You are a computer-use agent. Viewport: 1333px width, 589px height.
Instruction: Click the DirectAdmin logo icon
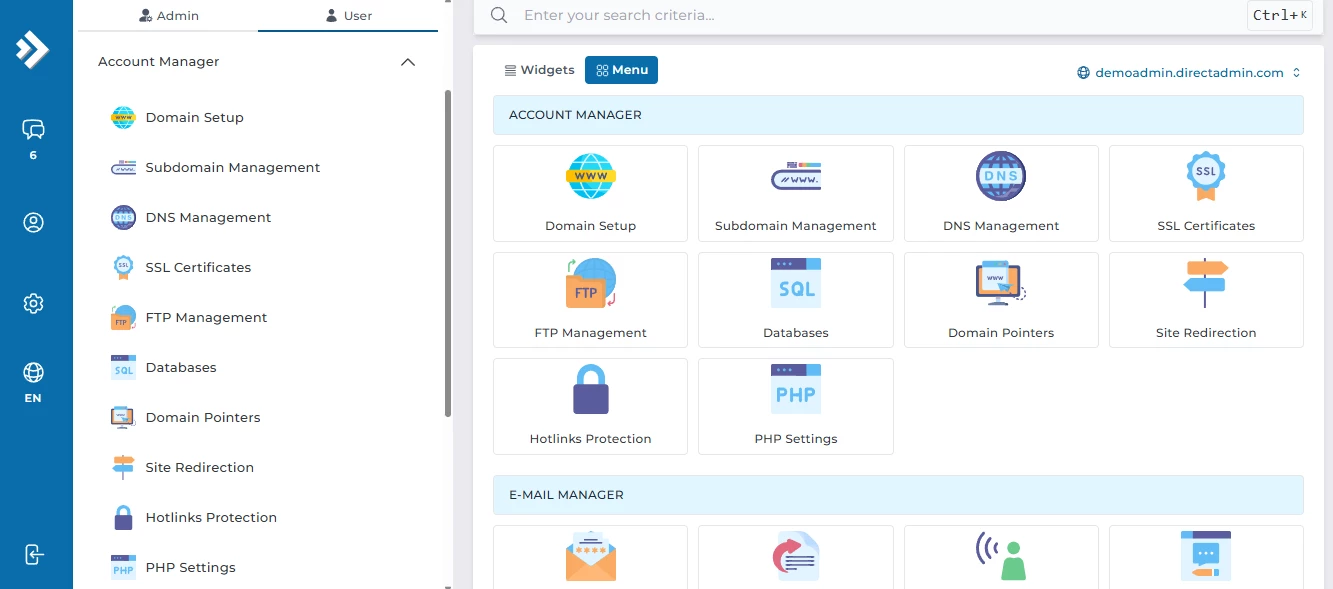coord(33,50)
